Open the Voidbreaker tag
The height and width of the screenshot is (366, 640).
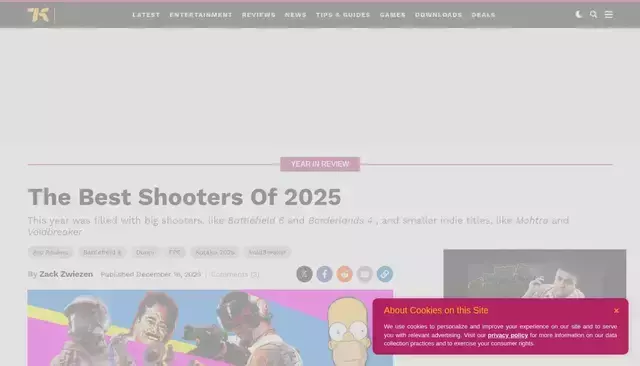[x=267, y=252]
